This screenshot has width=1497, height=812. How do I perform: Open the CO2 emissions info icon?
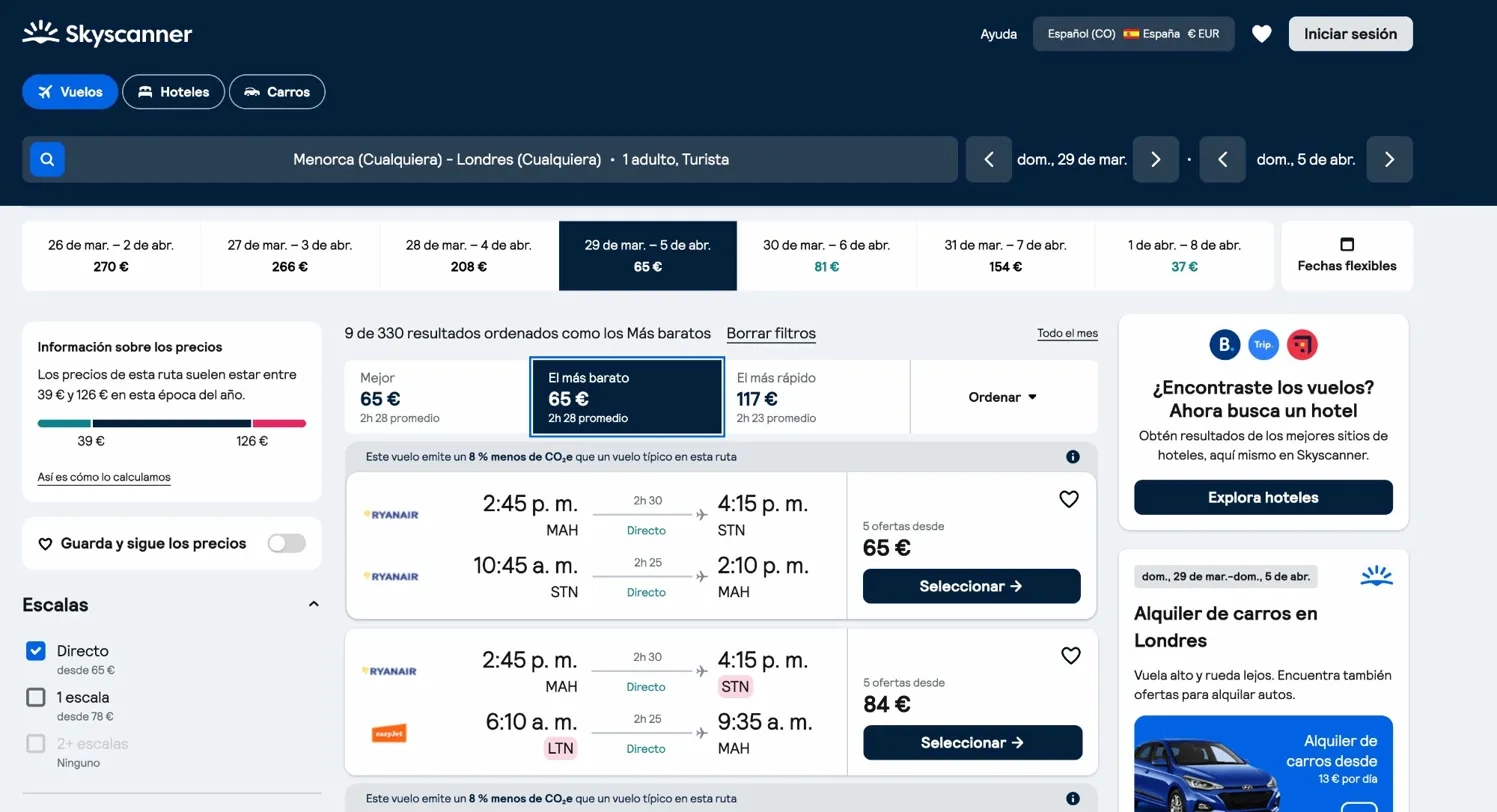pos(1073,456)
